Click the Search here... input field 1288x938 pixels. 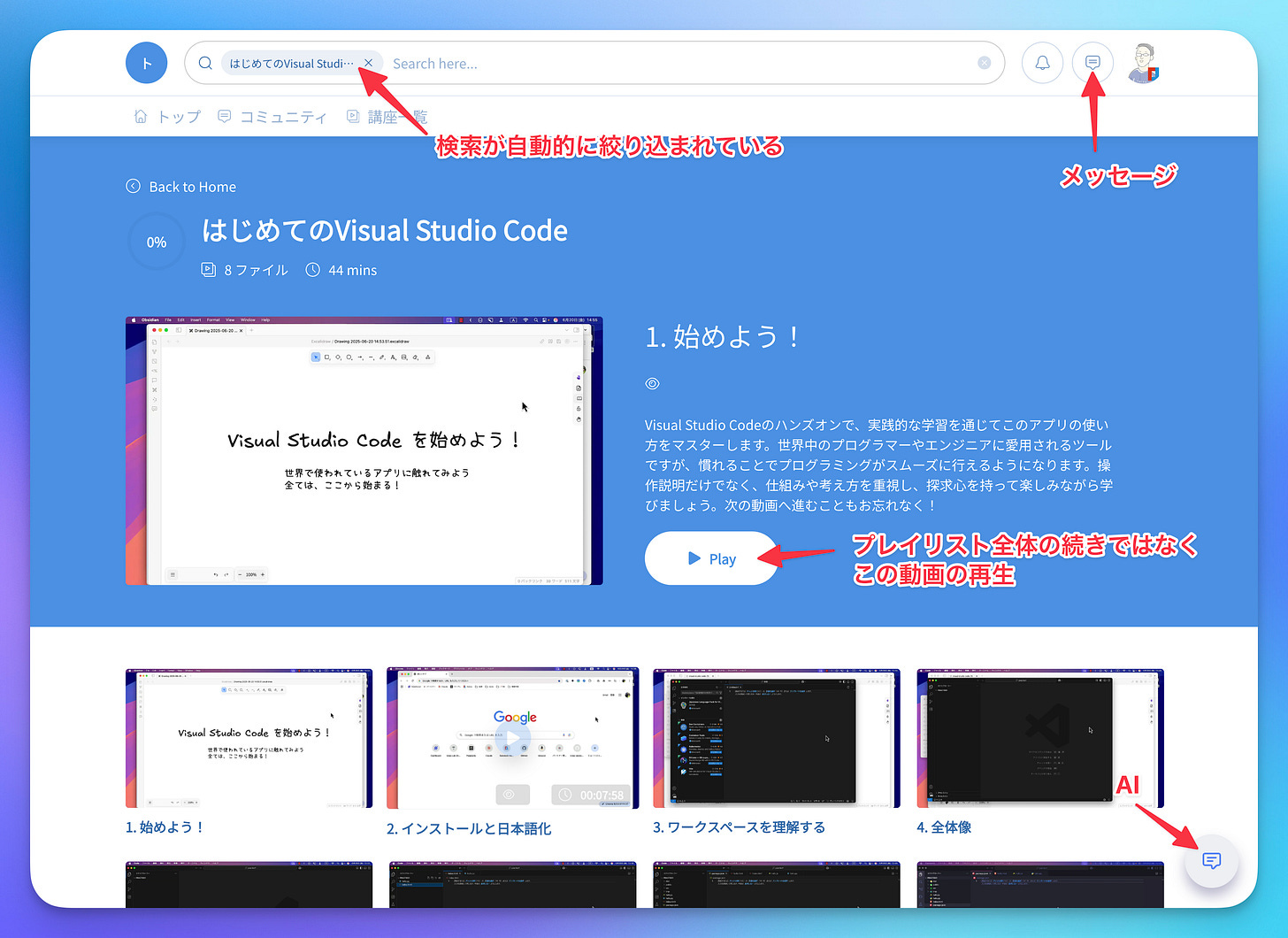tap(681, 64)
